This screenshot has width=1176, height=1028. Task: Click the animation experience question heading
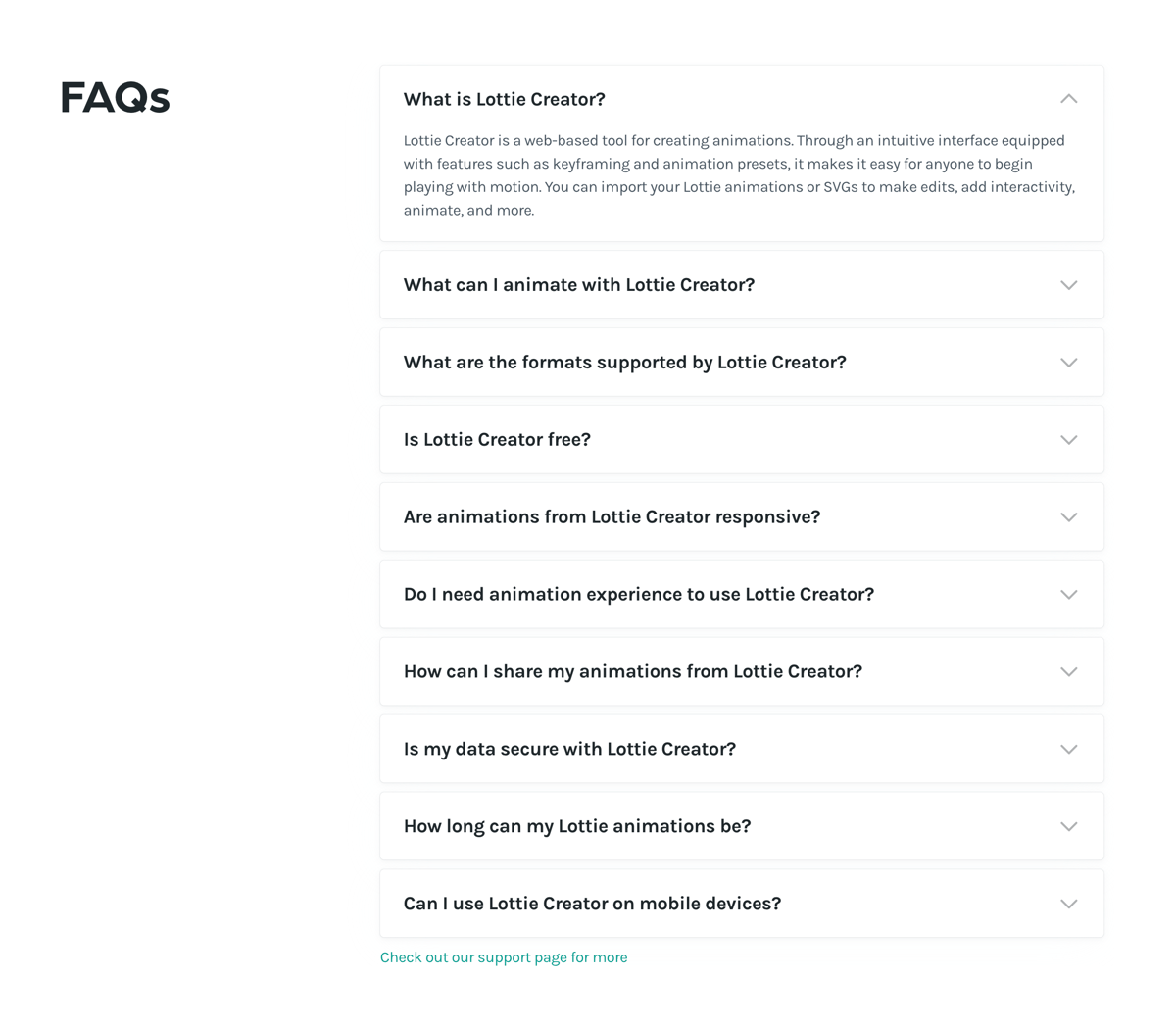tap(639, 594)
